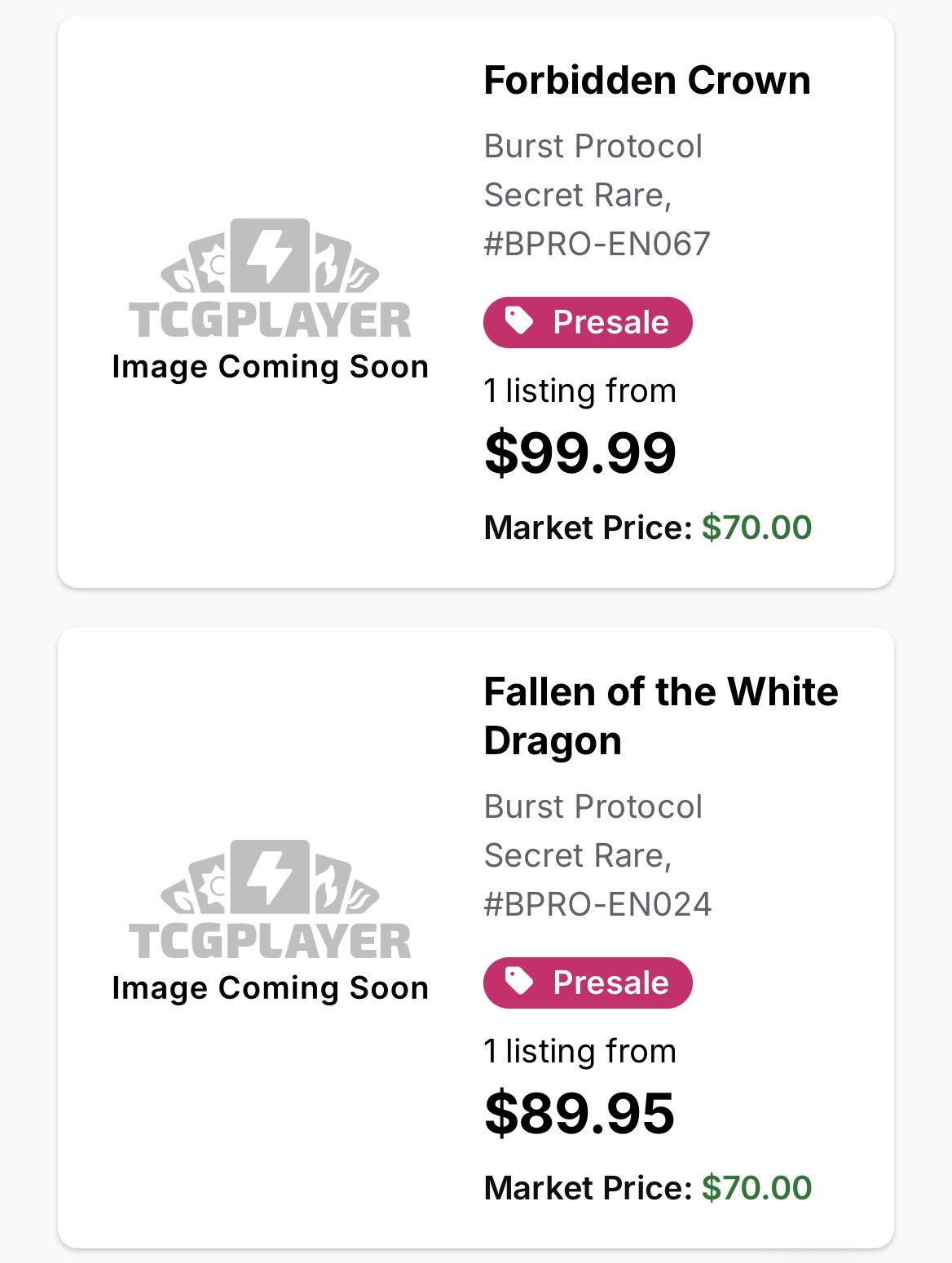Select the Presale label on Fallen of the White Dragon
This screenshot has height=1263, width=952.
tap(610, 983)
